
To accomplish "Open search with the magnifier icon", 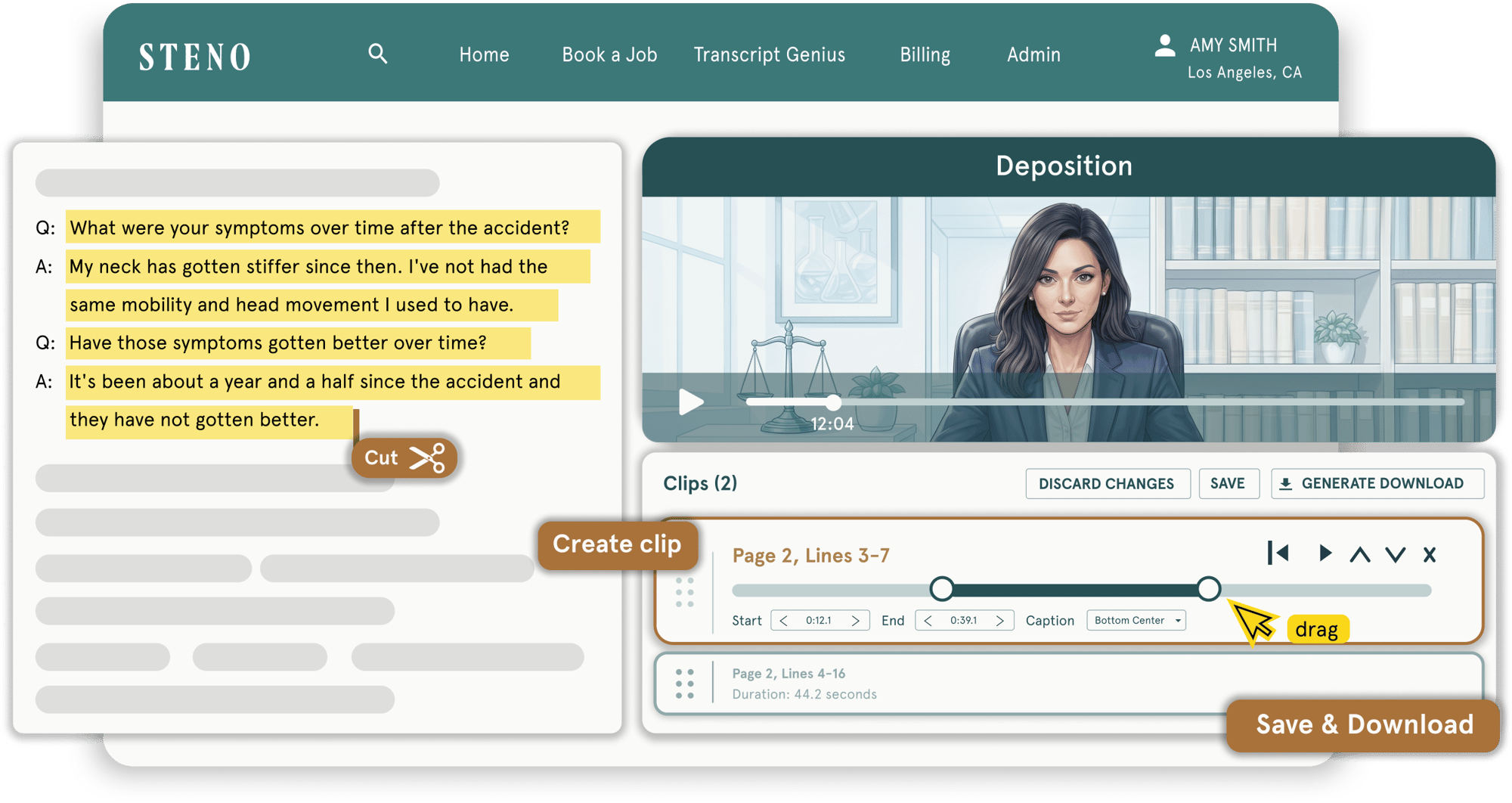I will (378, 54).
